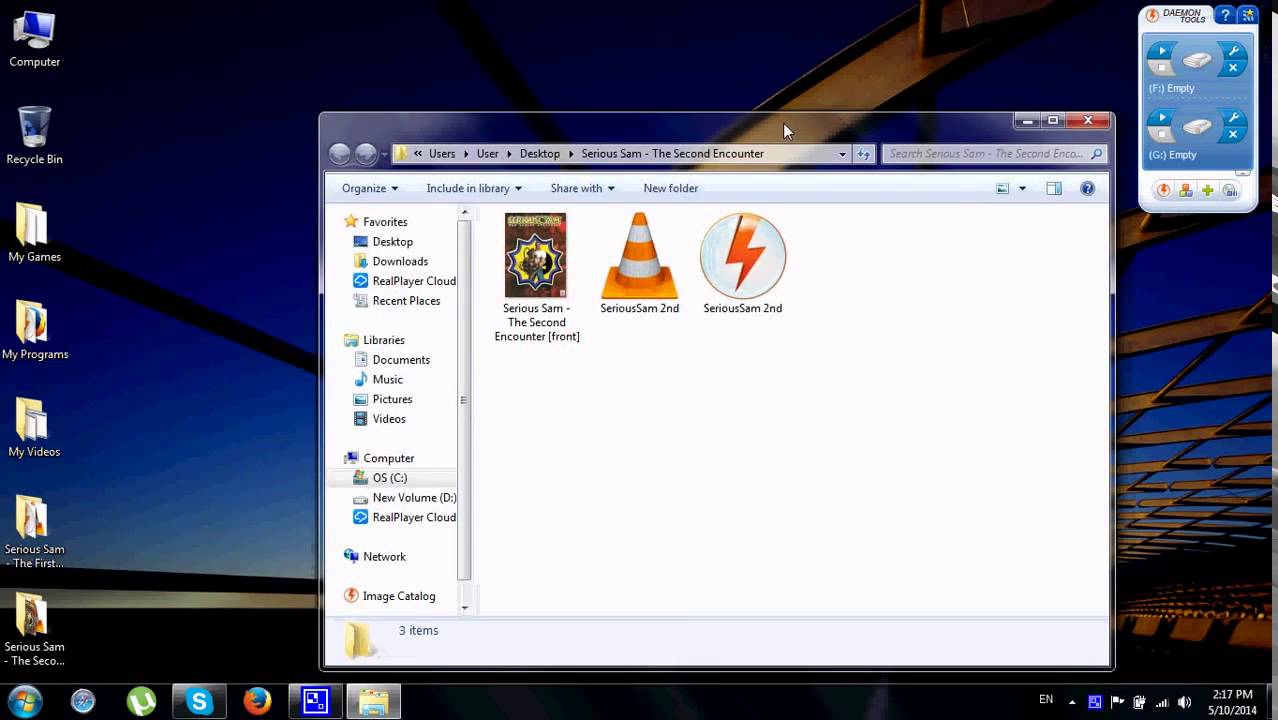The image size is (1278, 720).
Task: Click the green plus add drive icon
Action: coord(1208,190)
